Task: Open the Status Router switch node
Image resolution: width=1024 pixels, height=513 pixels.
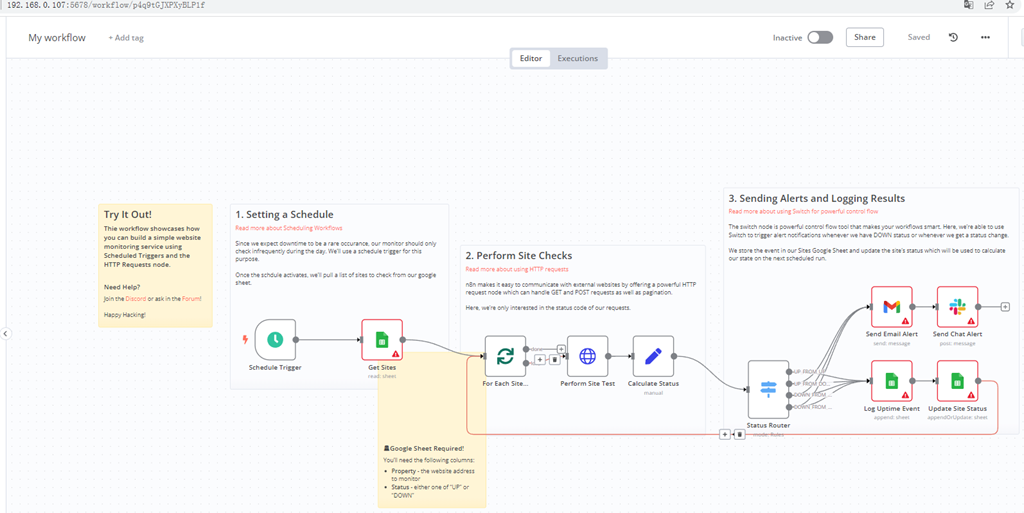Action: (x=769, y=390)
